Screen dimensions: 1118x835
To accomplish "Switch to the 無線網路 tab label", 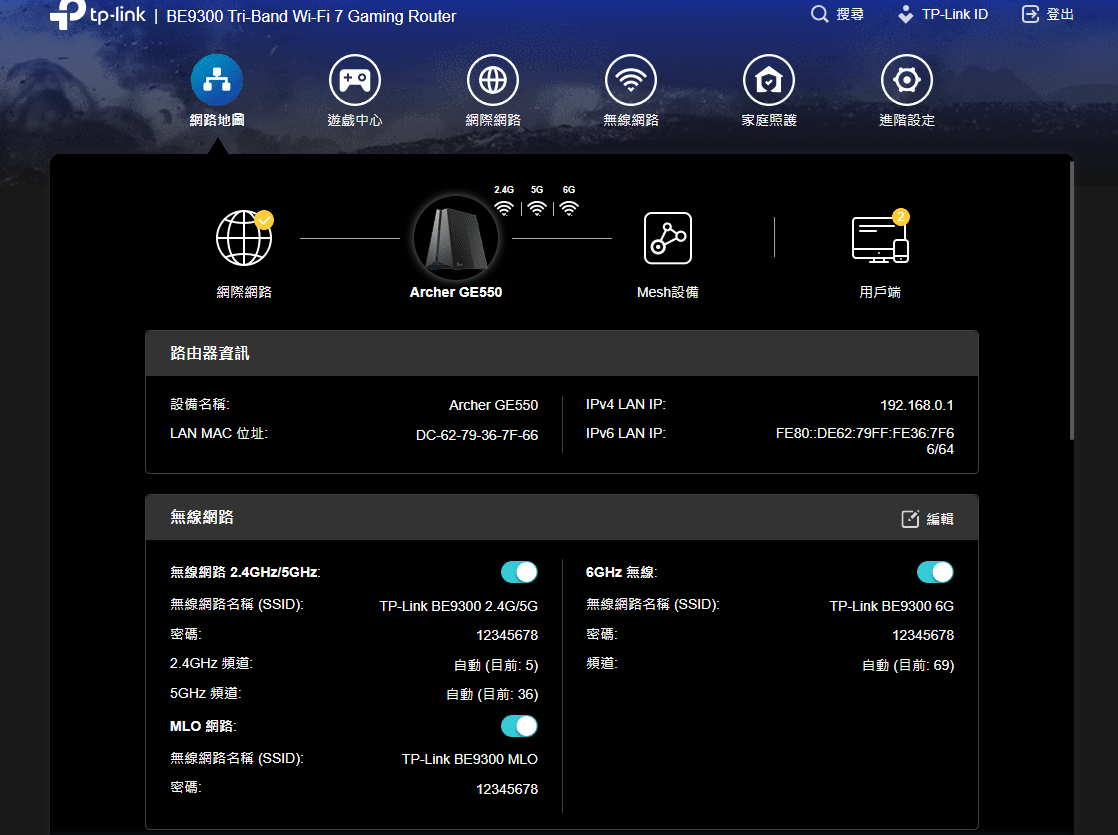I will coord(631,120).
